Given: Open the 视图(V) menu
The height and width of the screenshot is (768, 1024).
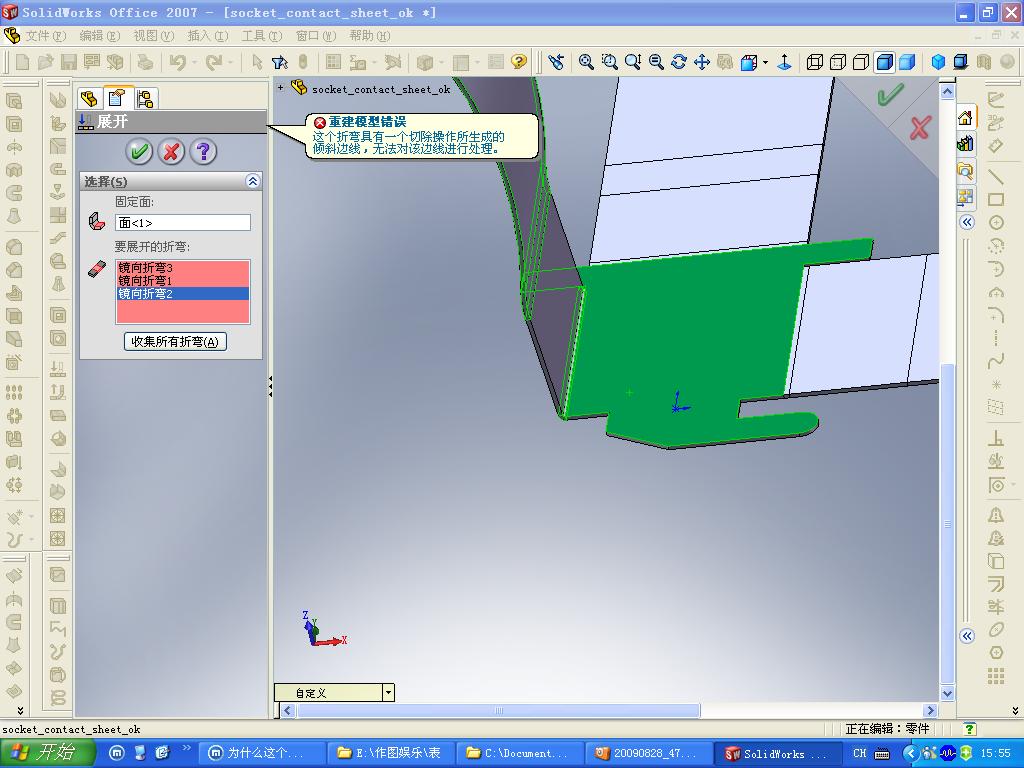Looking at the screenshot, I should point(153,35).
